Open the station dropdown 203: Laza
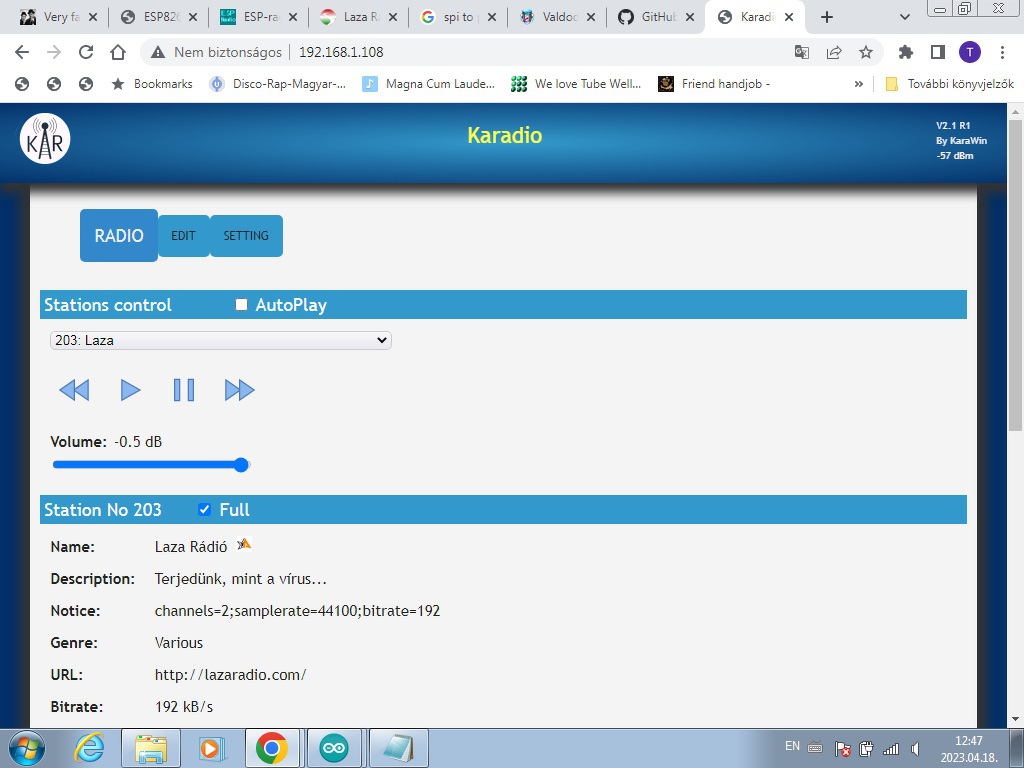The width and height of the screenshot is (1024, 768). pyautogui.click(x=221, y=340)
